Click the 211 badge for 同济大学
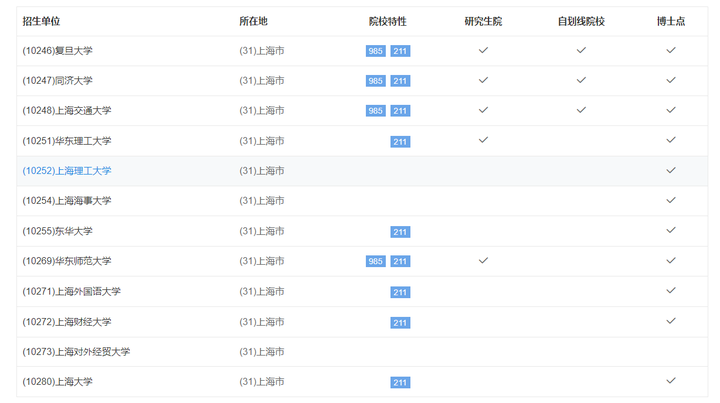The width and height of the screenshot is (720, 403). point(400,81)
